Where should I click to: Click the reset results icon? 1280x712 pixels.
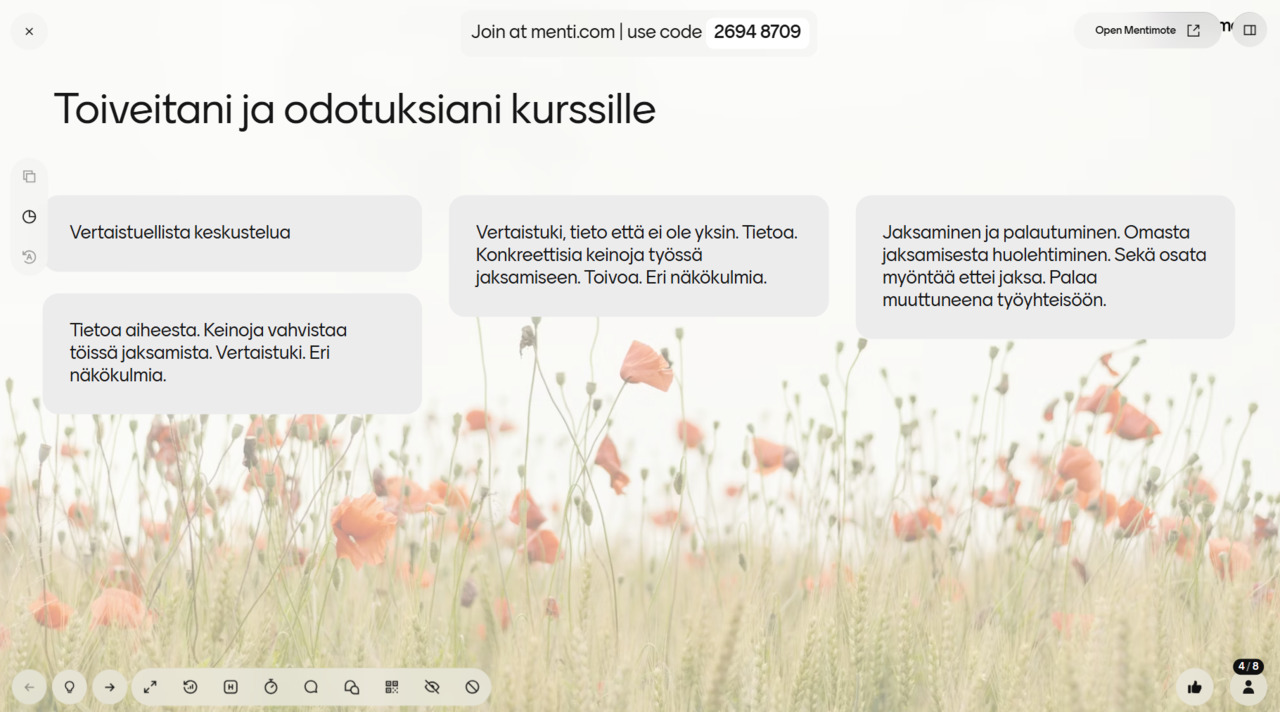pyautogui.click(x=190, y=687)
